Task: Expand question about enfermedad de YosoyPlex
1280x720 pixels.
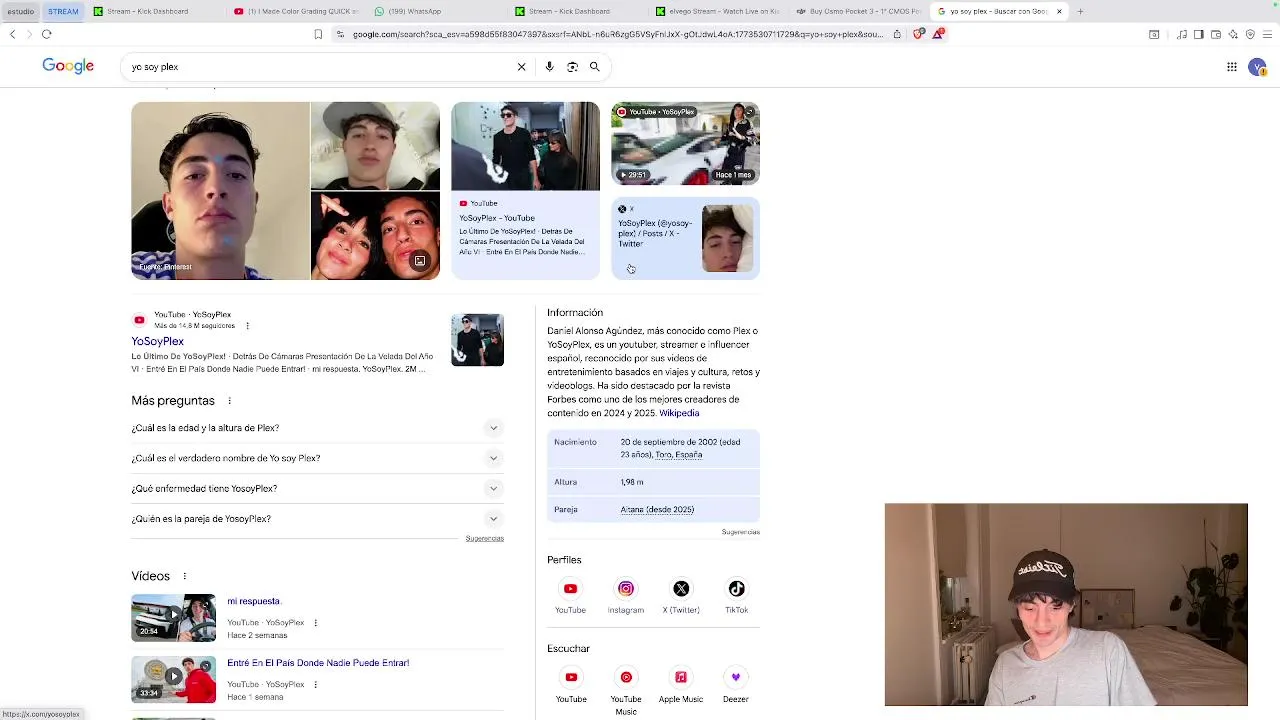Action: [317, 489]
